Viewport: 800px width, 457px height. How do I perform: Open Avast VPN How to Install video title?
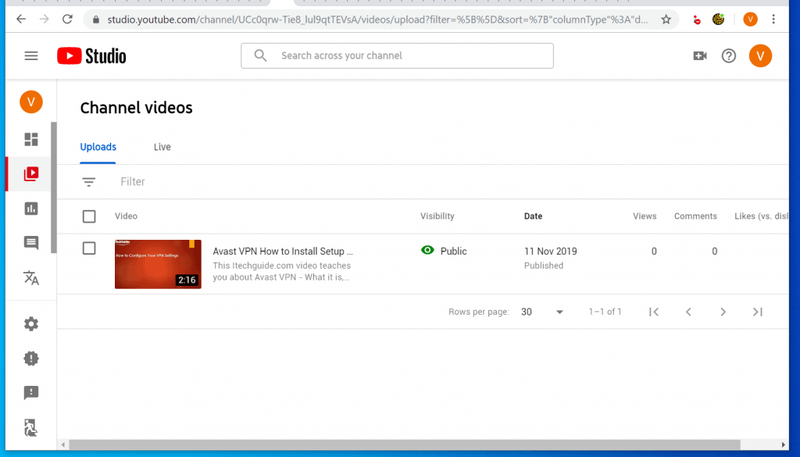[x=283, y=251]
